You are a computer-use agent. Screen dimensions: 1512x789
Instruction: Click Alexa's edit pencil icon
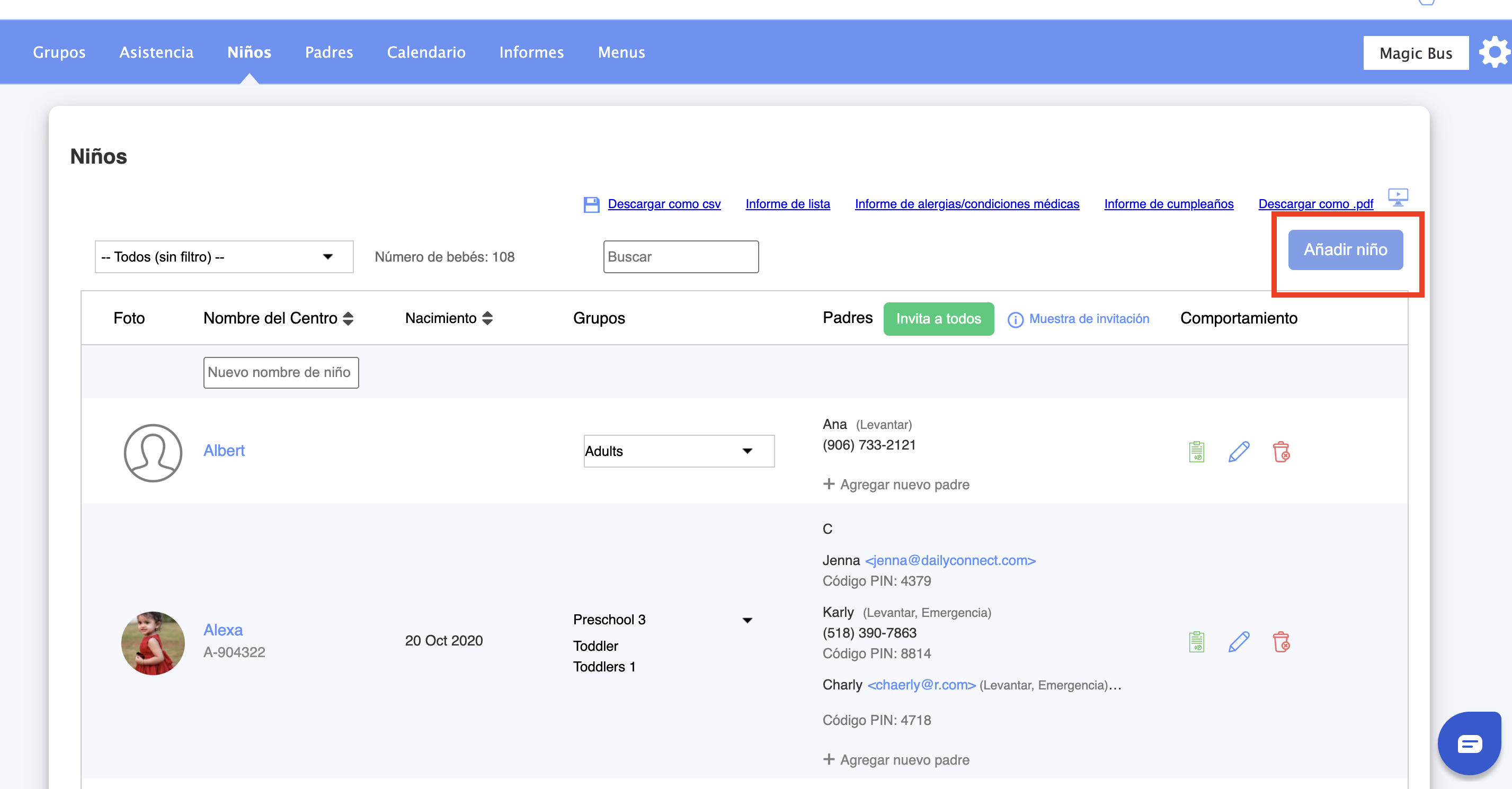point(1239,642)
